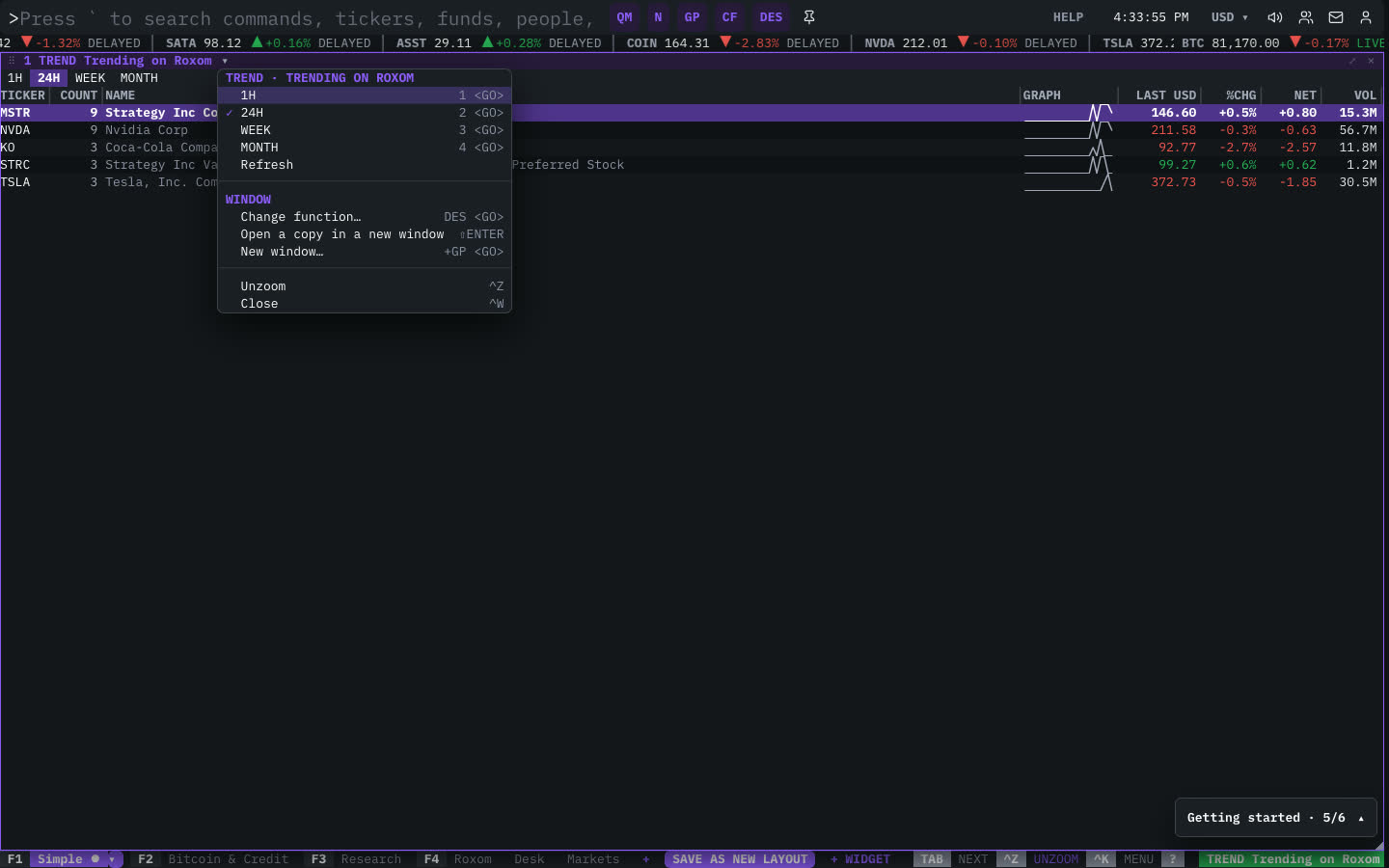Image resolution: width=1389 pixels, height=868 pixels.
Task: Select the NVDA Nvidia Corp row
Action: [x=692, y=130]
